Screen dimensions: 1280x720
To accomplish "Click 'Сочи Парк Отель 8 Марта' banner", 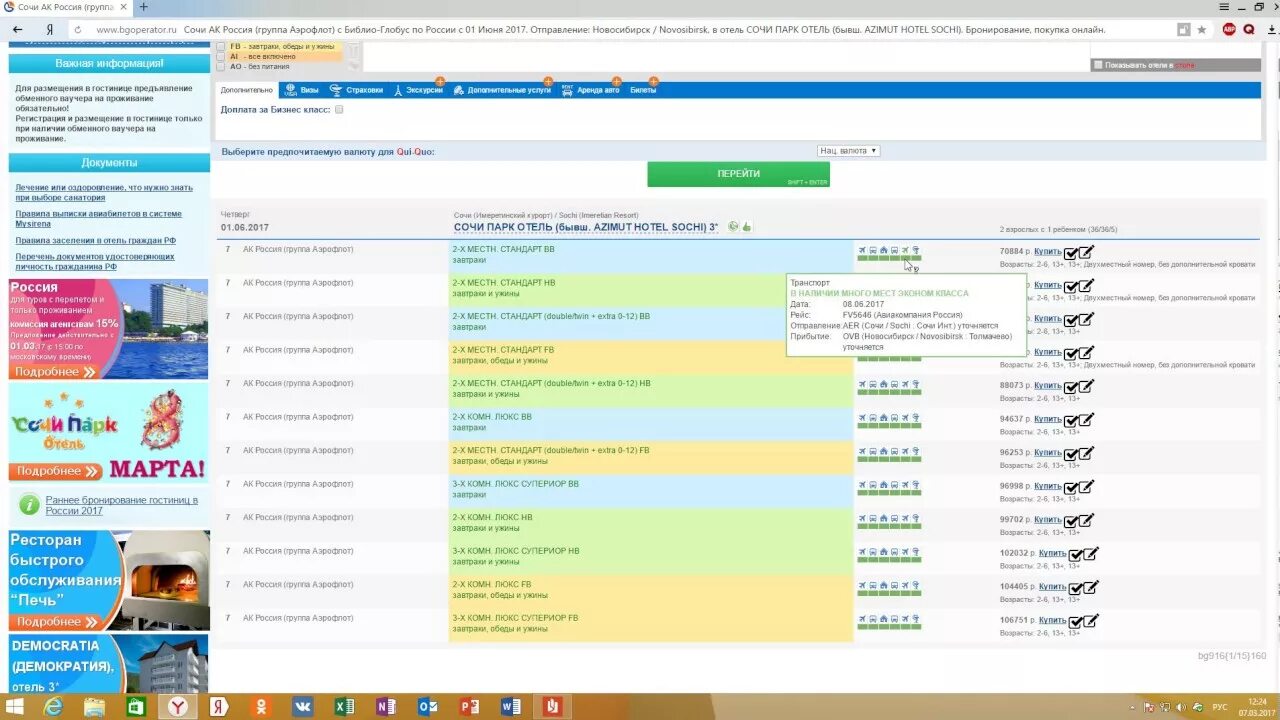I will [108, 432].
